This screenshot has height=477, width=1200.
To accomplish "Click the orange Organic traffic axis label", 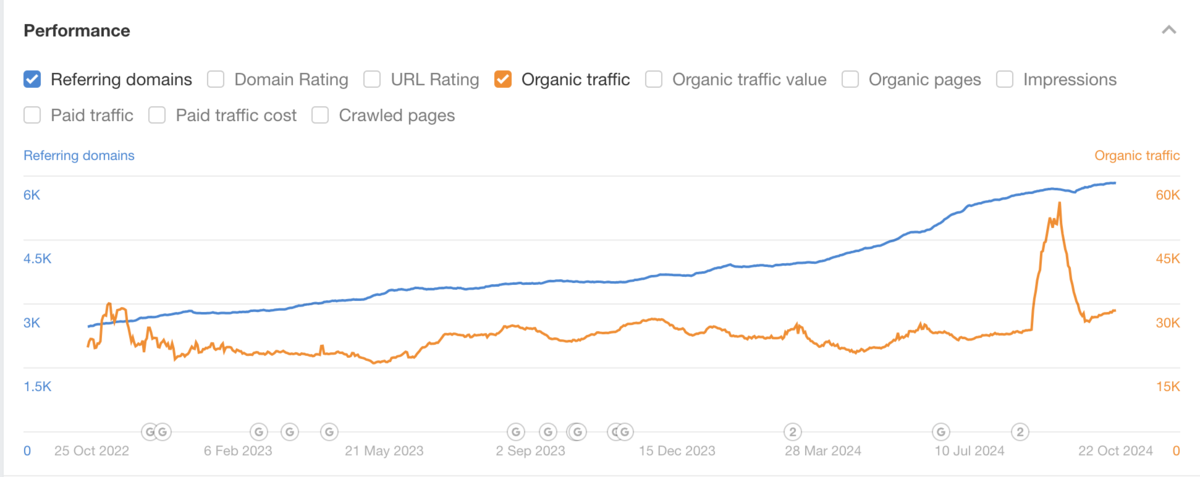I will pos(1137,155).
